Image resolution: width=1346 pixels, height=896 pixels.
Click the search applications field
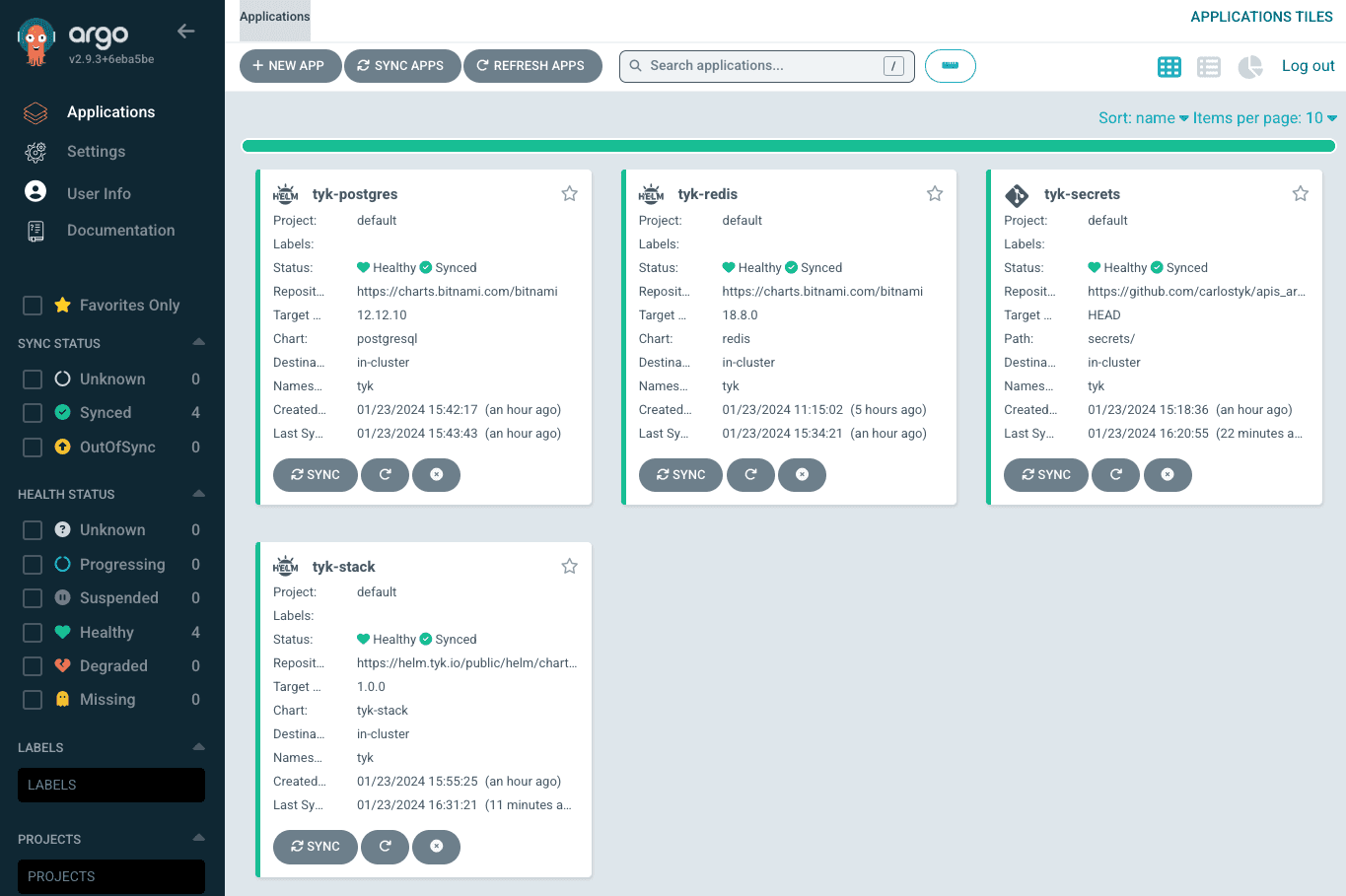[x=766, y=66]
